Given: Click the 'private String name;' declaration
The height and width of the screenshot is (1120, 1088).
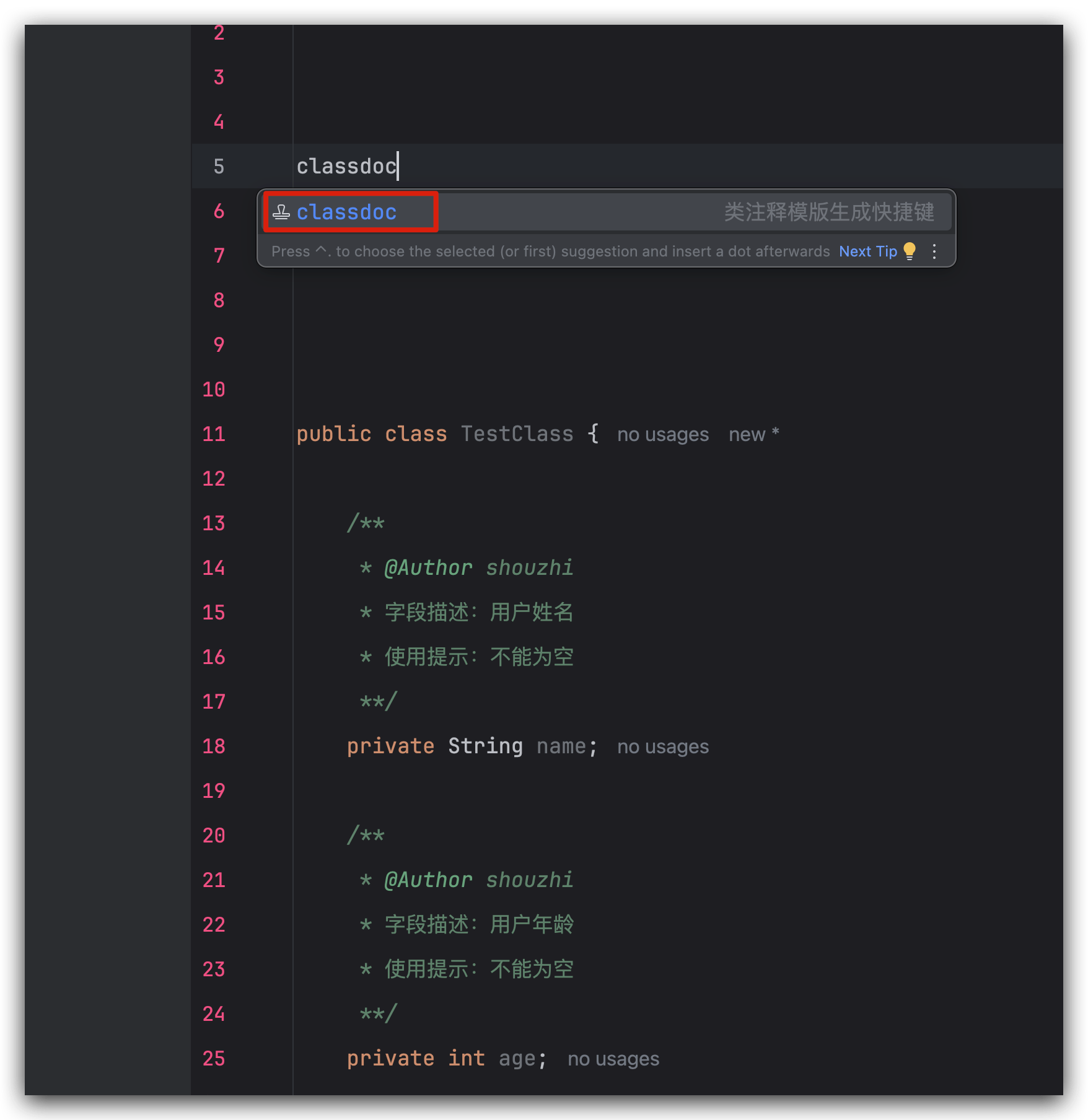Looking at the screenshot, I should (472, 746).
